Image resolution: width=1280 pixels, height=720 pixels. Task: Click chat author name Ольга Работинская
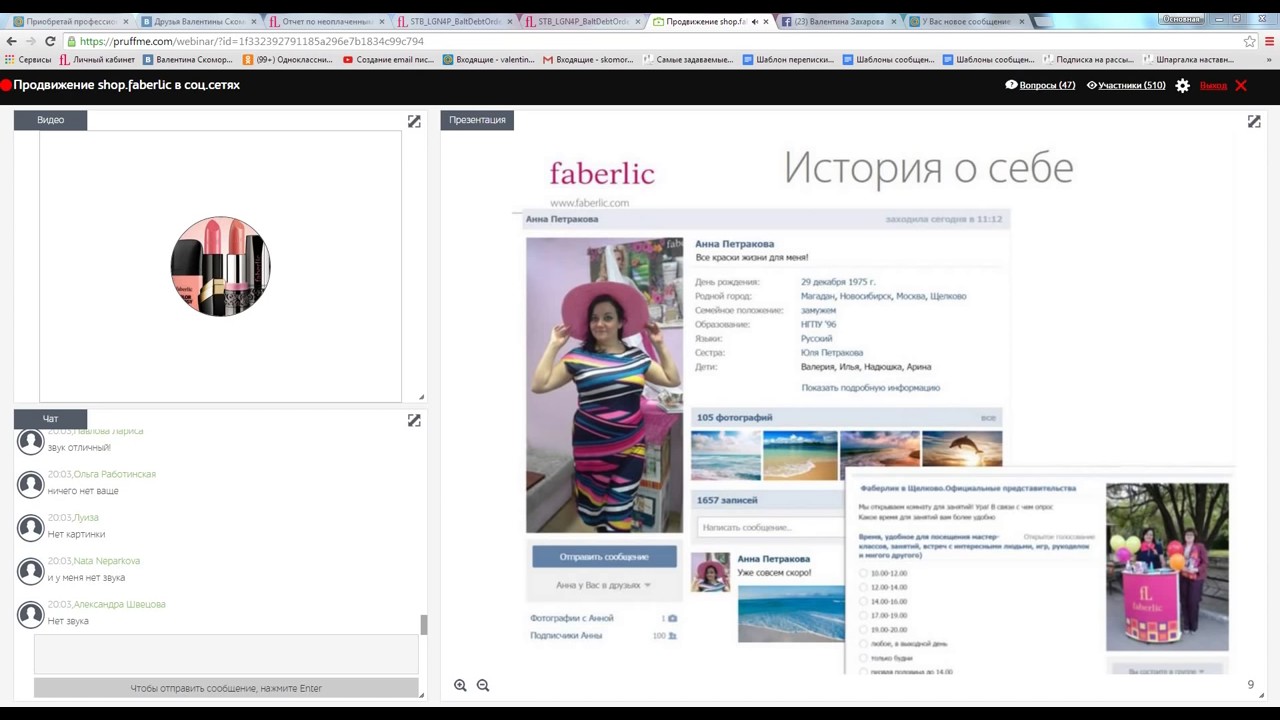(115, 474)
